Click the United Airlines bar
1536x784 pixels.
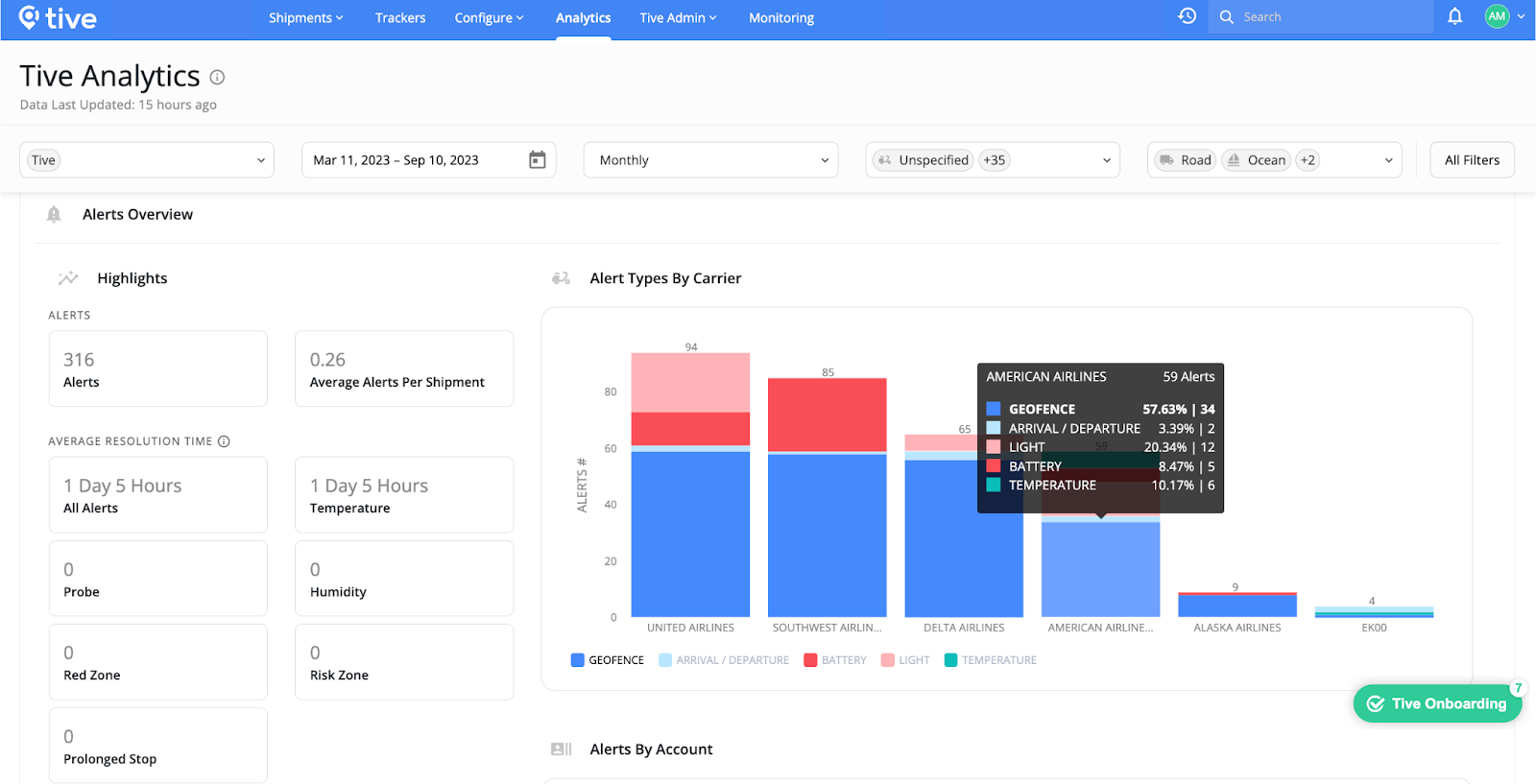click(690, 485)
